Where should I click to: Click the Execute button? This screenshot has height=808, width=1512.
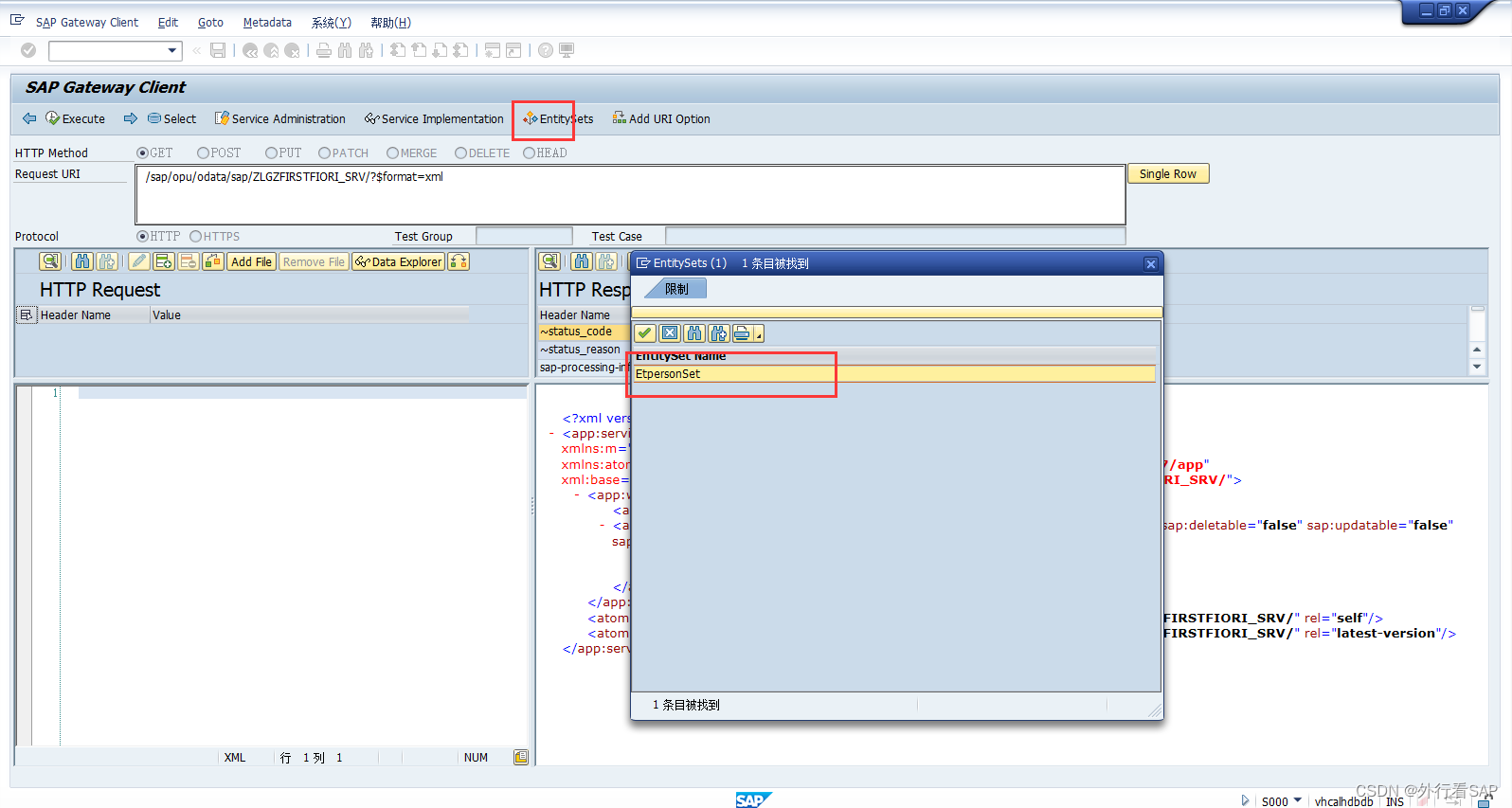(76, 118)
